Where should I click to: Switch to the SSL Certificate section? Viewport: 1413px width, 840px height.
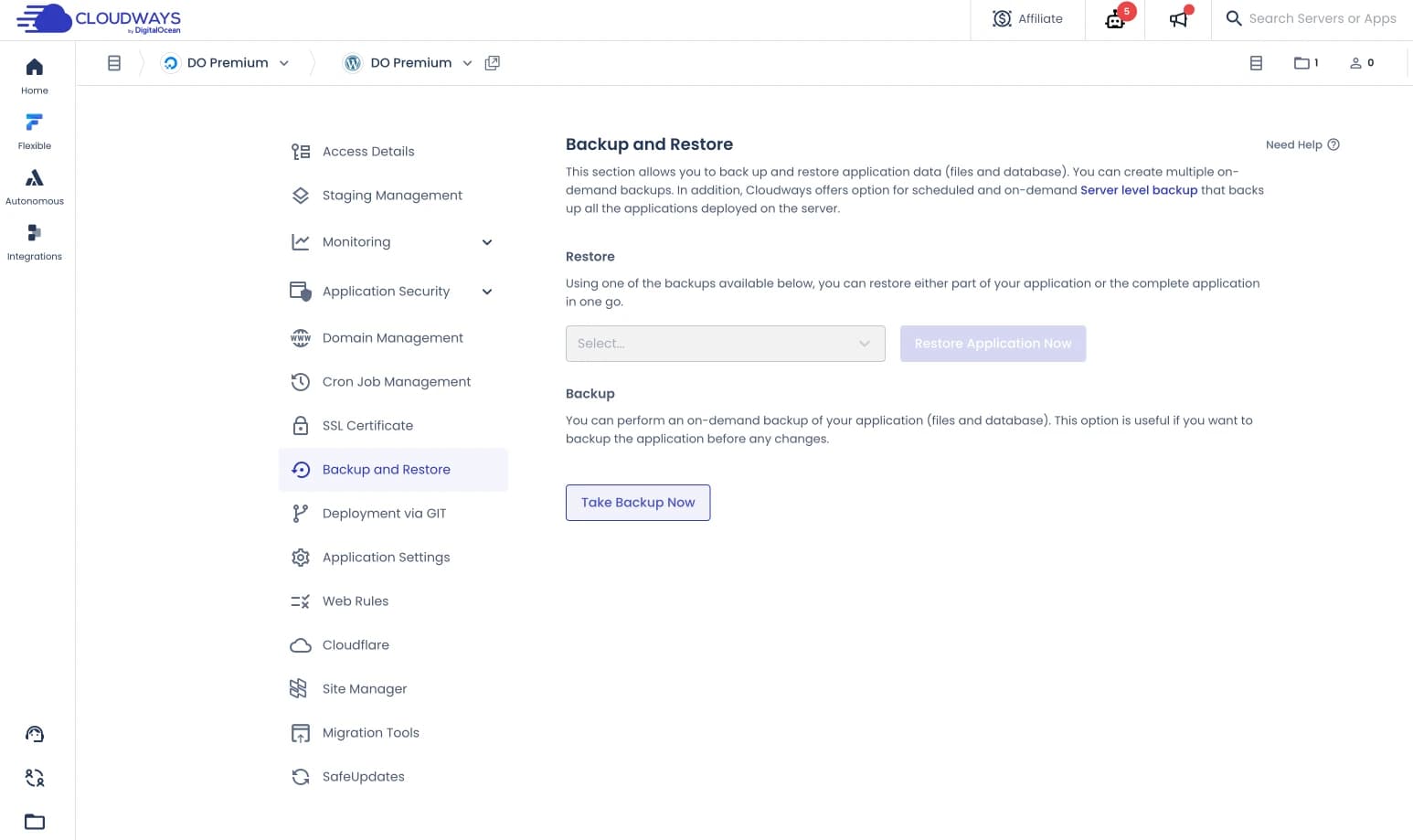(x=367, y=425)
